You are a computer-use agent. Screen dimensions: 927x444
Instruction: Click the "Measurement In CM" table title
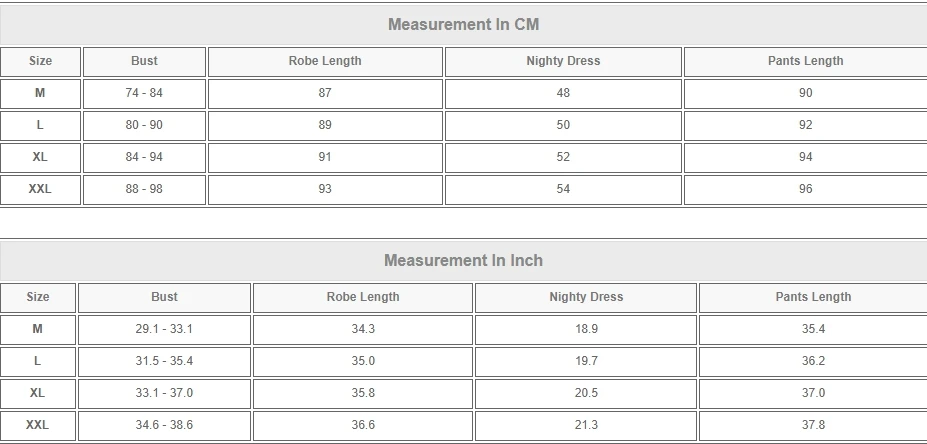coord(463,24)
